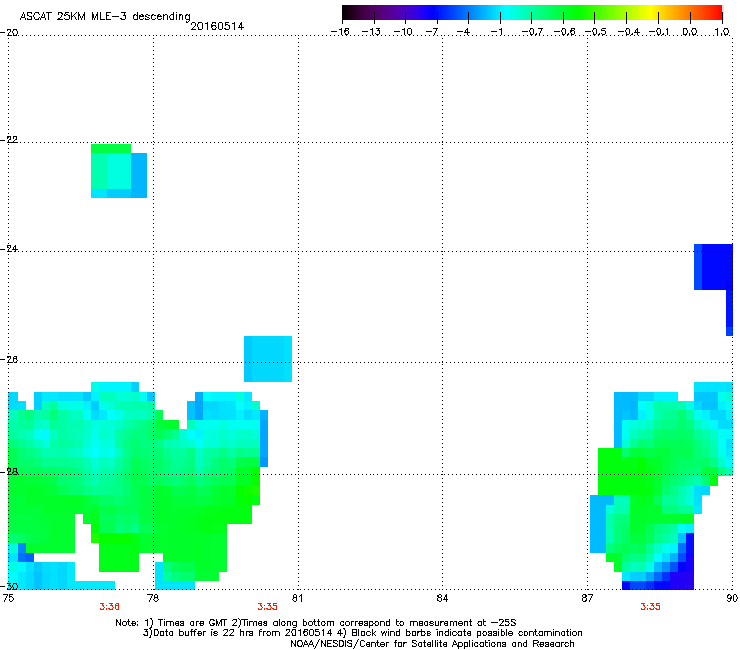Click the note 'Times are GMT' line
Image resolution: width=740 pixels, height=650 pixels.
coord(315,623)
